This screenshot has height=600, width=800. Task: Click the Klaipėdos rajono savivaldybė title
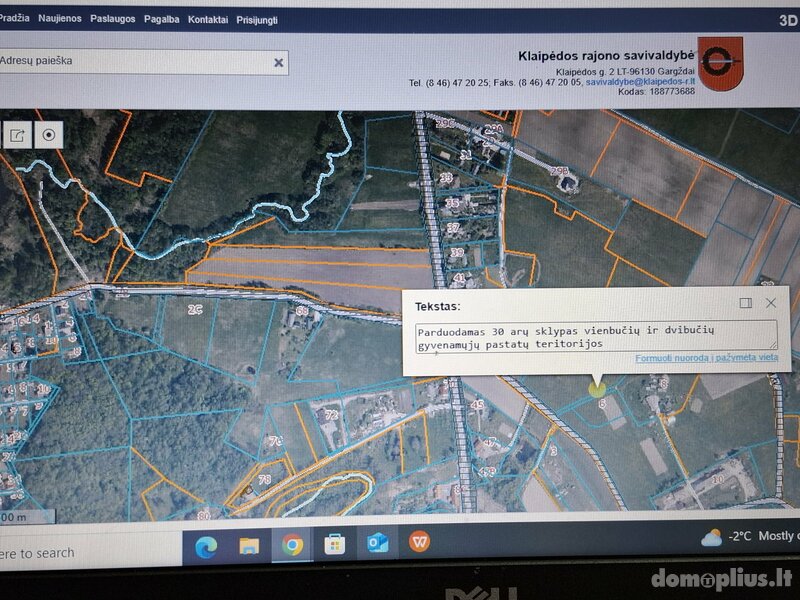(x=606, y=56)
